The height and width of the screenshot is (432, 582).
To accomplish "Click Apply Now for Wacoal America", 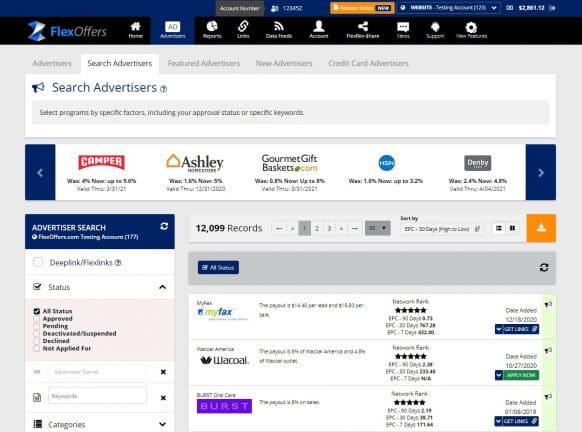I will tap(520, 375).
